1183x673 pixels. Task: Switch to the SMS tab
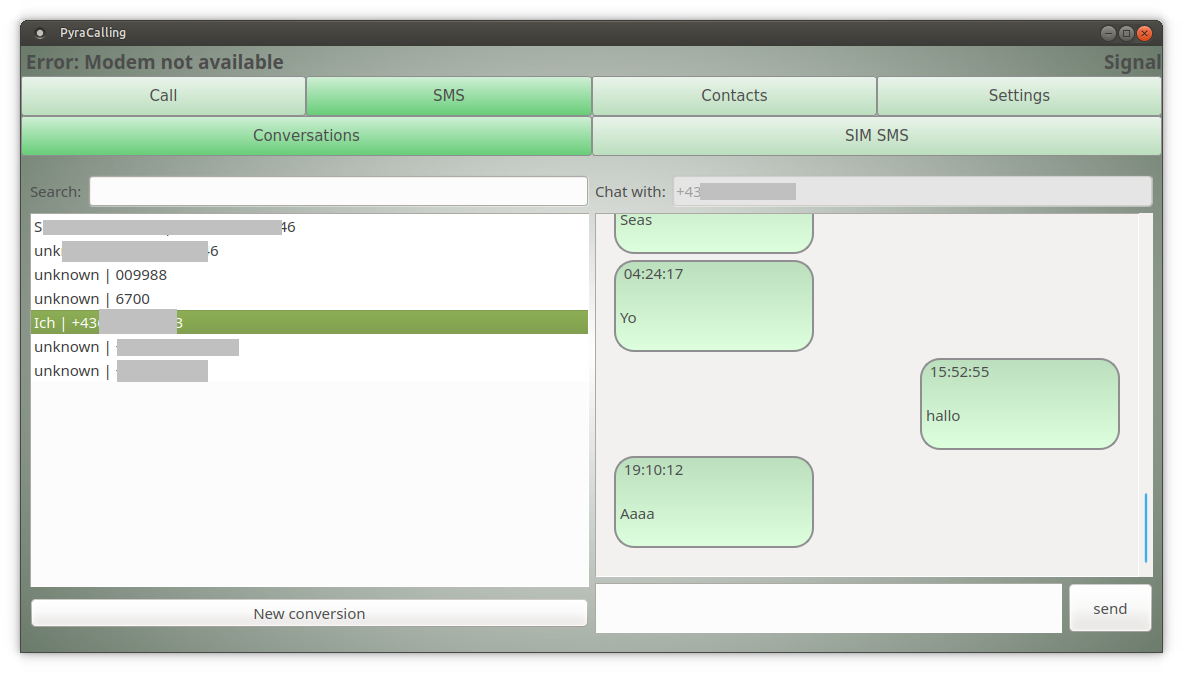coord(448,96)
